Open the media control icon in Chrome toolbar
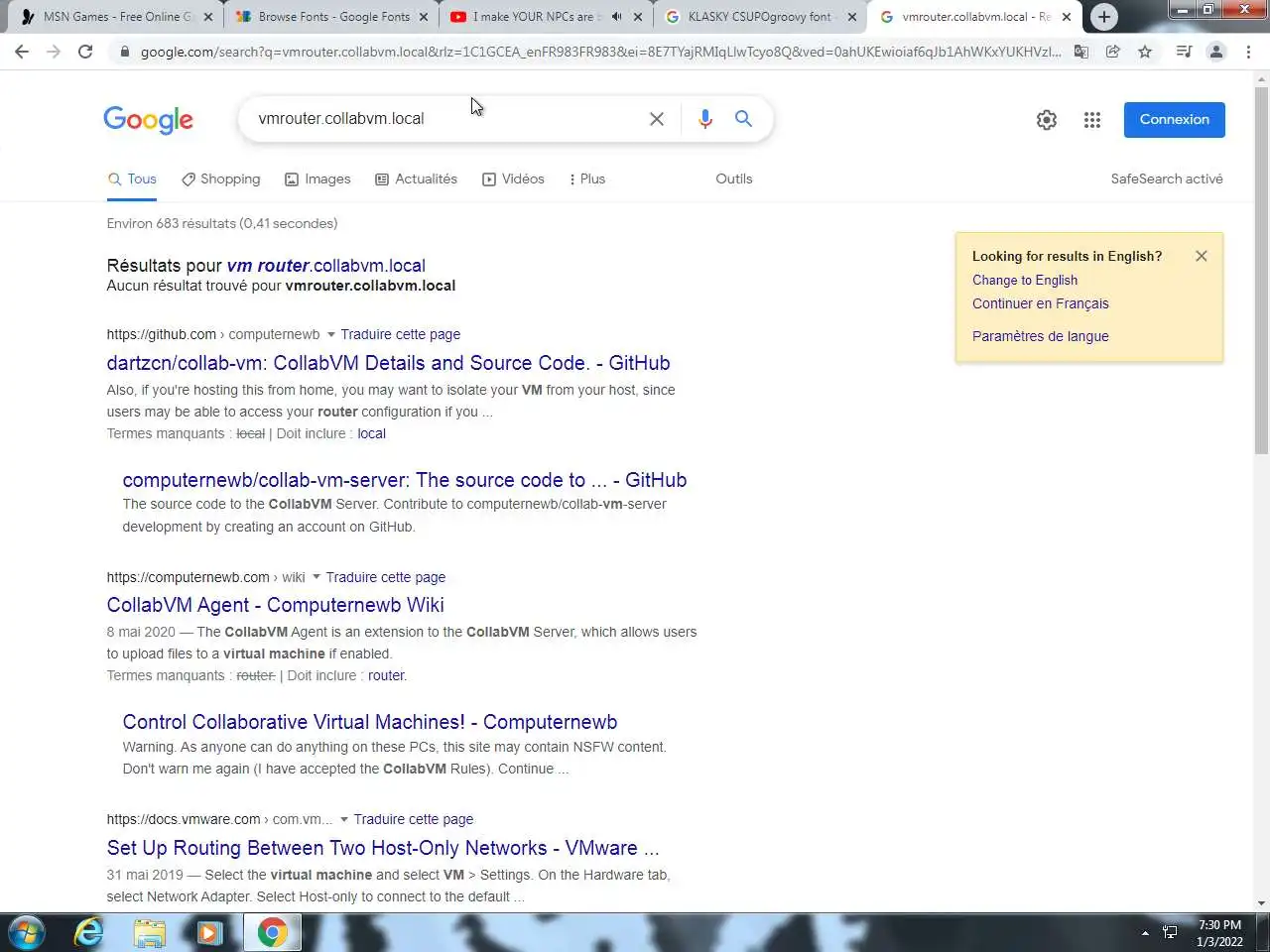1270x952 pixels. click(1184, 52)
